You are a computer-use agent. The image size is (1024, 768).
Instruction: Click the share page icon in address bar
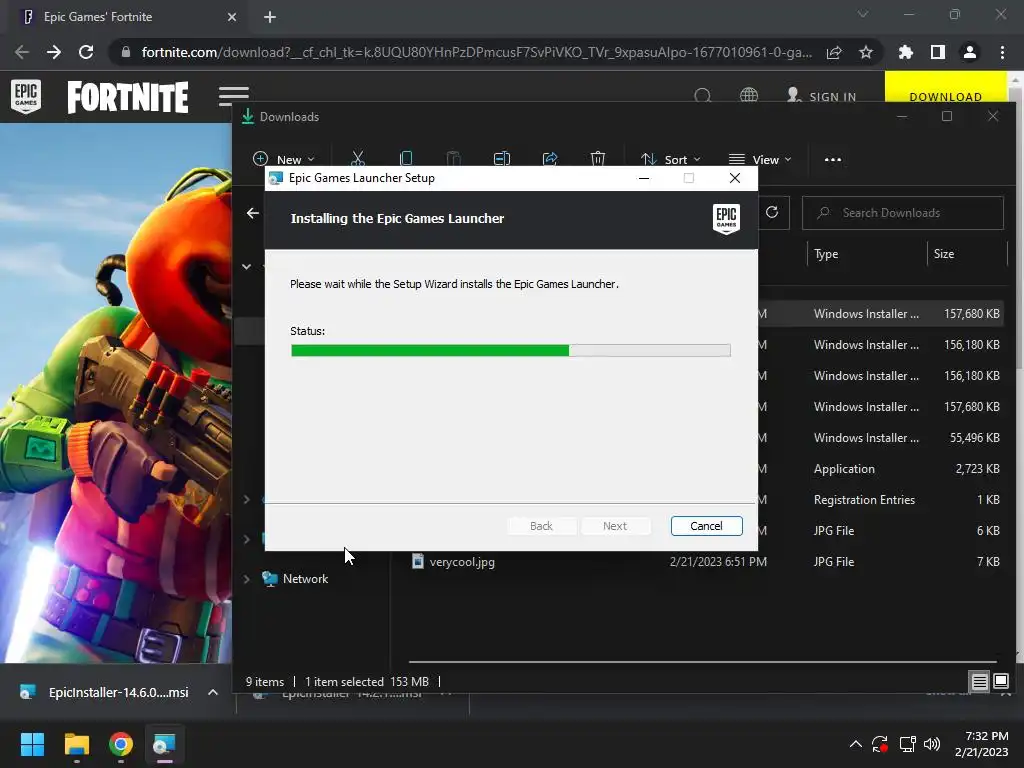[834, 52]
